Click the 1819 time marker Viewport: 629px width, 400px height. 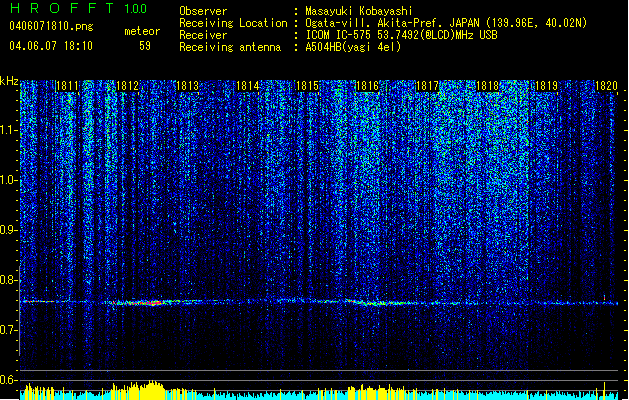547,86
